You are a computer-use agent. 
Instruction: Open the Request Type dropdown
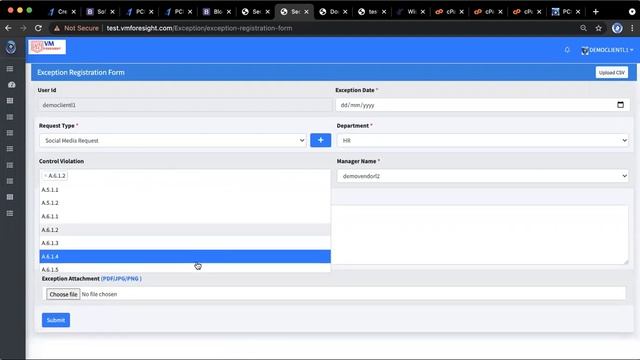click(173, 140)
